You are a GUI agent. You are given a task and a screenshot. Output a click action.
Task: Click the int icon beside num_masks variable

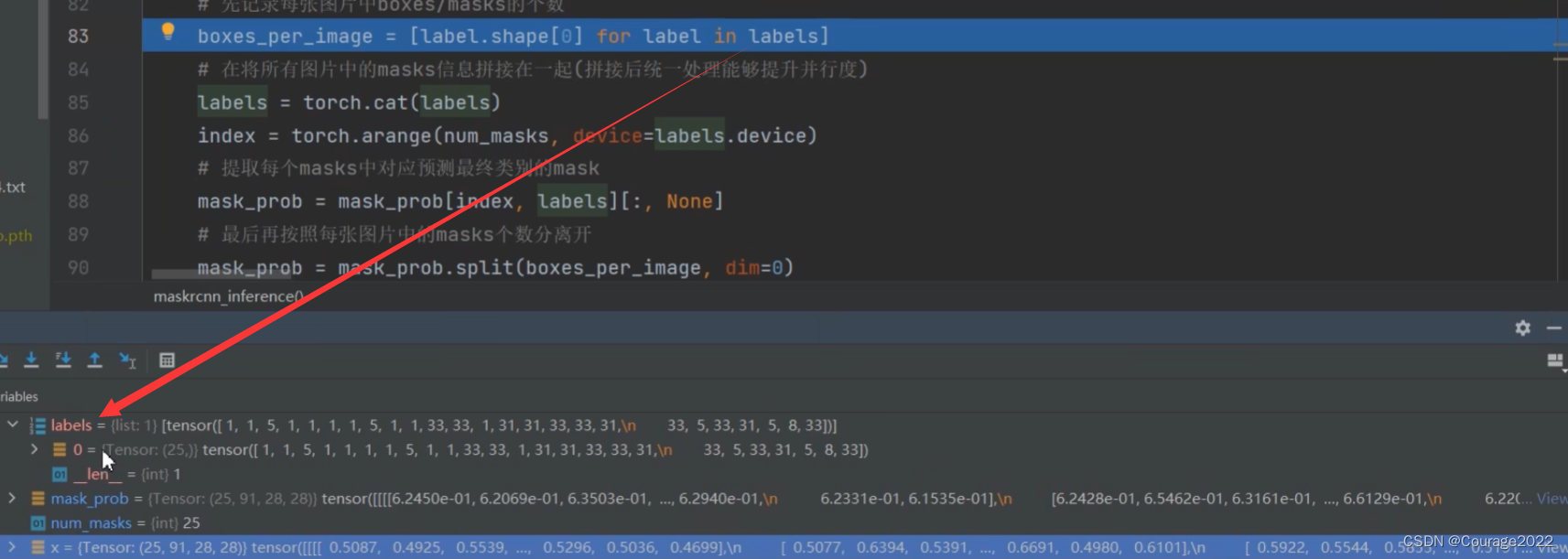[38, 523]
